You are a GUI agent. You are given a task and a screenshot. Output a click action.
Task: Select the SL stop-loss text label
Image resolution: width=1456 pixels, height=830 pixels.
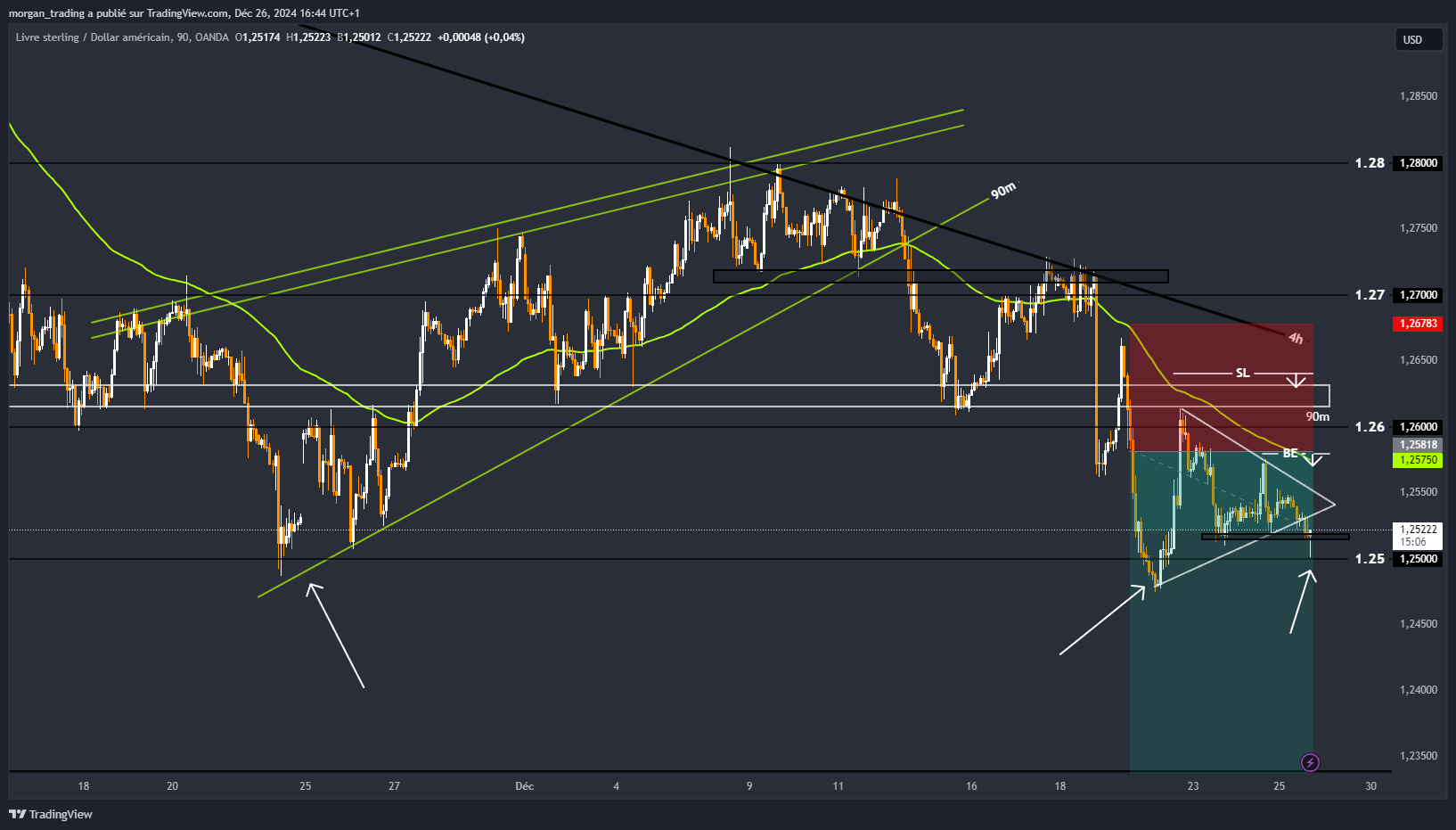[1242, 373]
